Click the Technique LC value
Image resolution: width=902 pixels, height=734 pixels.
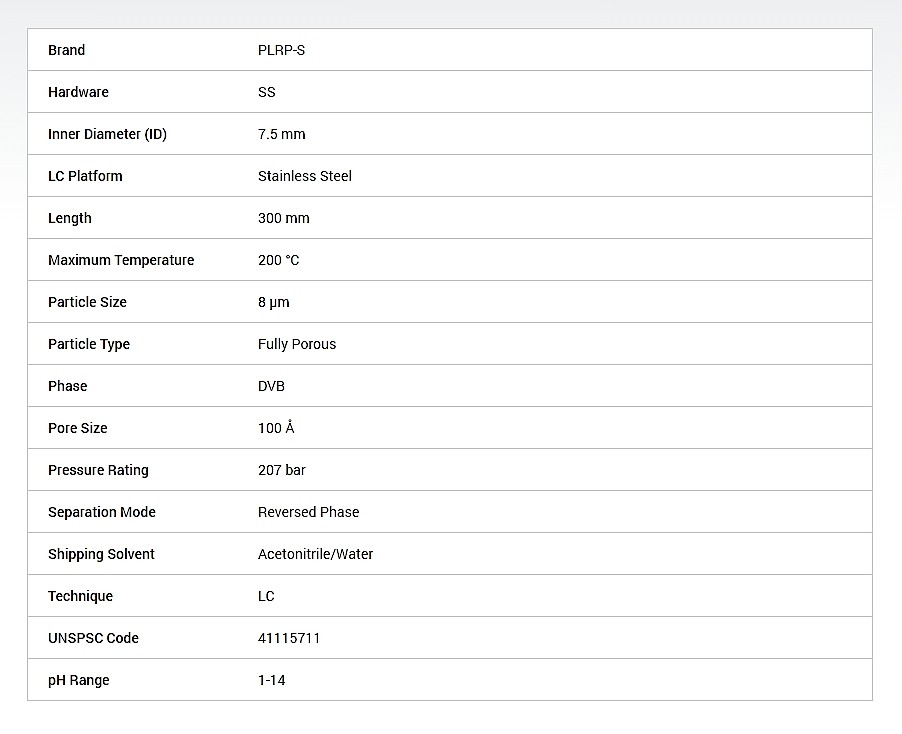click(266, 596)
